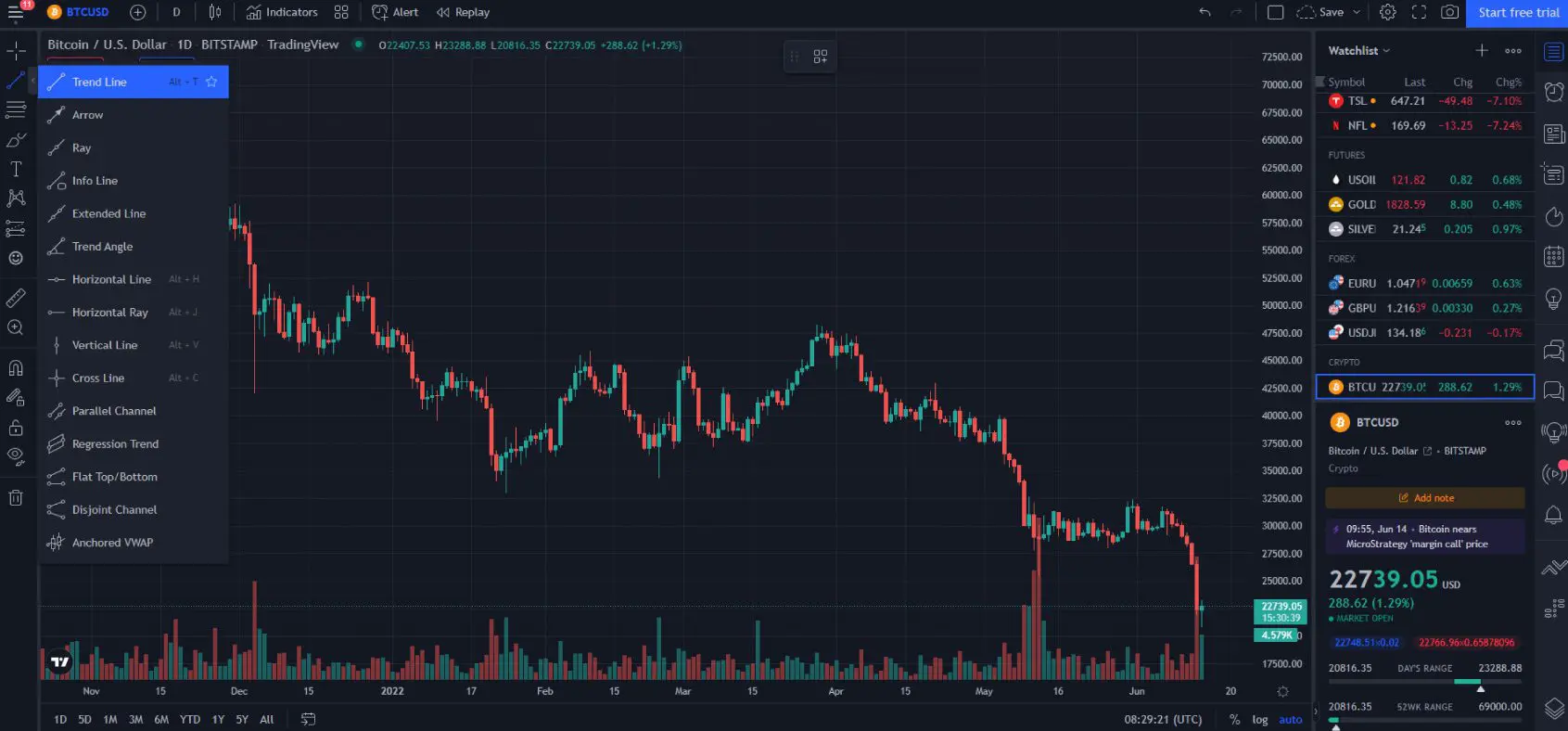Select Horizontal Ray tool
This screenshot has height=731, width=1568.
(133, 313)
